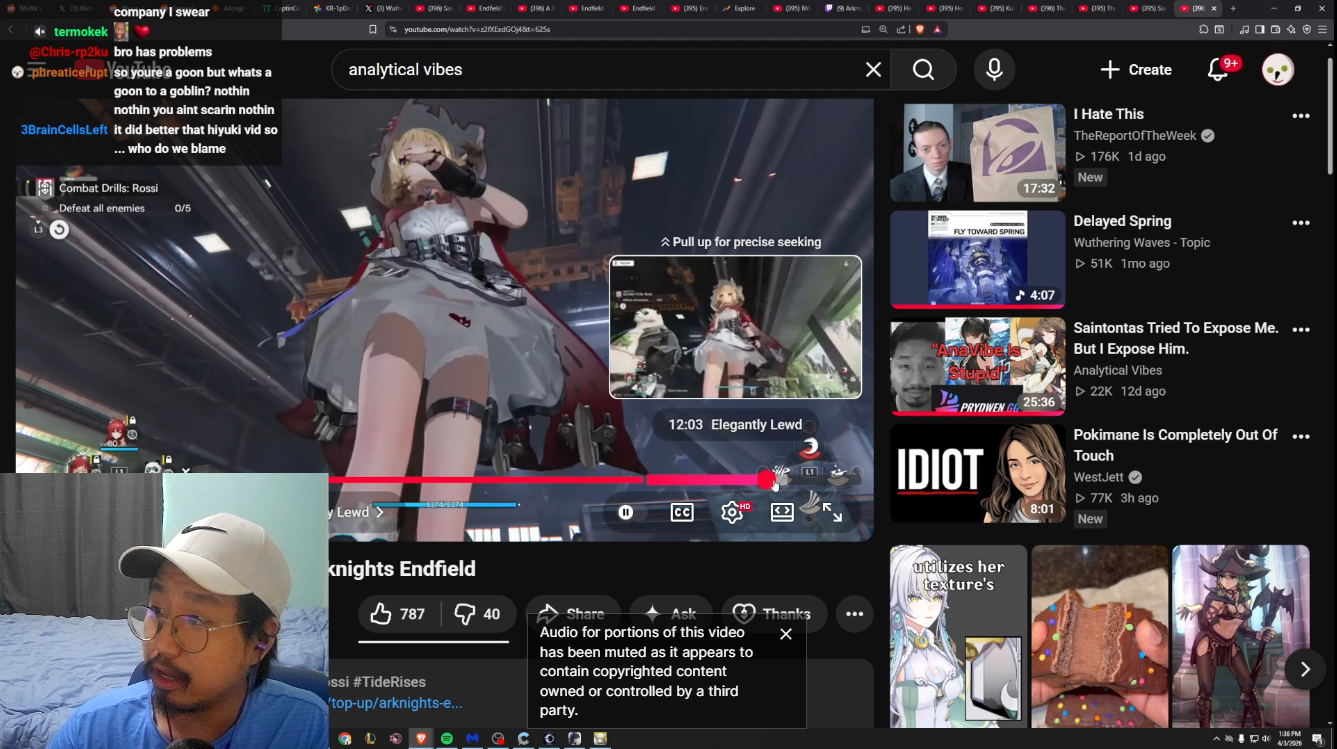Toggle closed captions on the video
This screenshot has width=1337, height=749.
tap(682, 512)
